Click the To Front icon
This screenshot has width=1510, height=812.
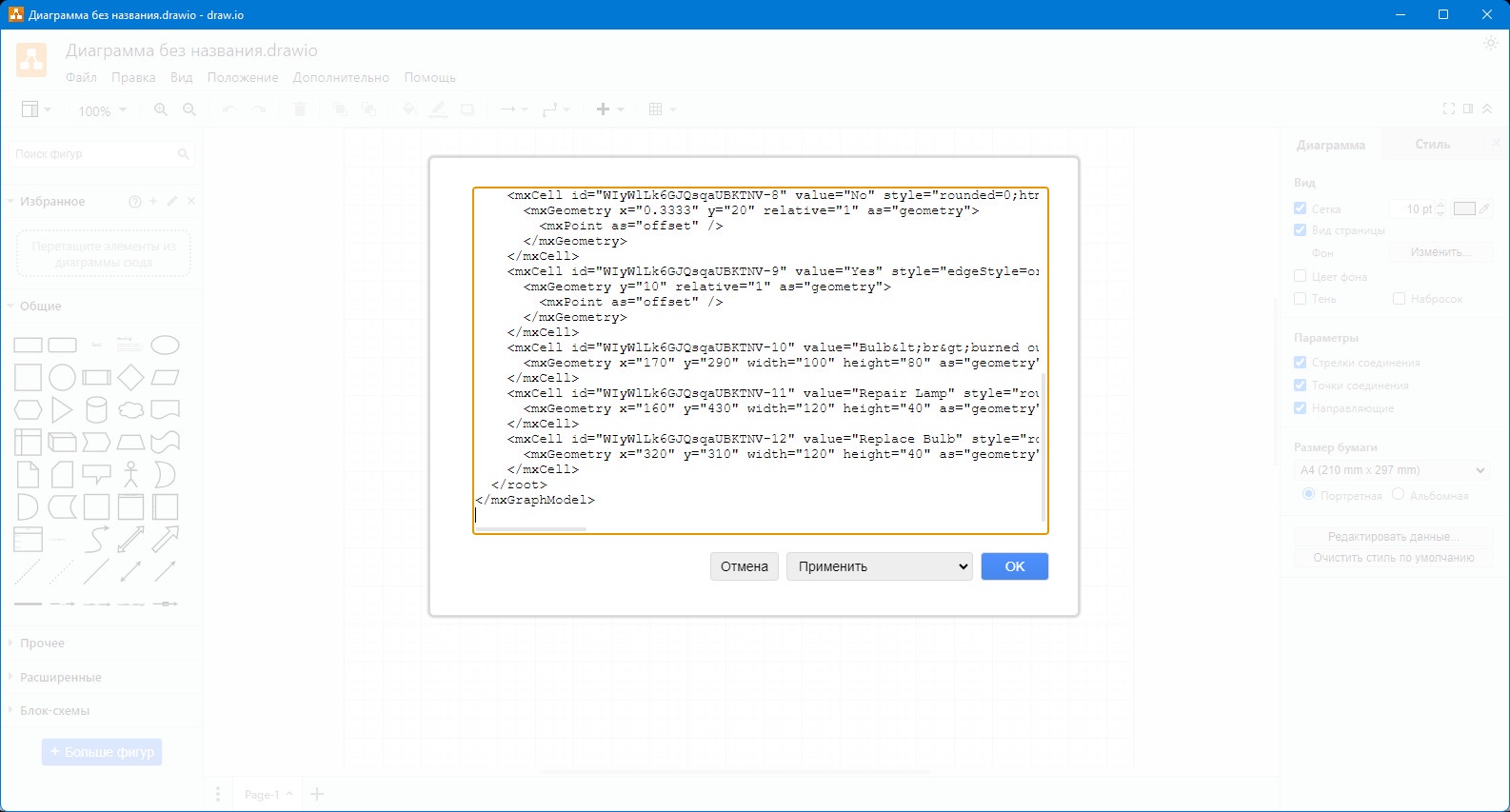(339, 109)
